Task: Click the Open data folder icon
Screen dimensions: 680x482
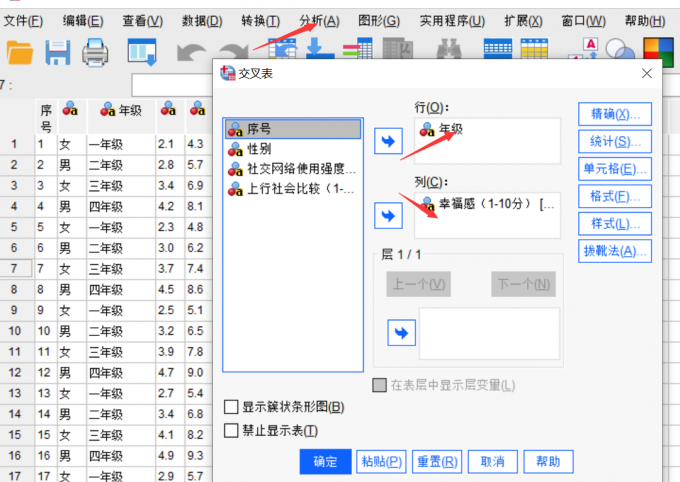Action: coord(20,52)
